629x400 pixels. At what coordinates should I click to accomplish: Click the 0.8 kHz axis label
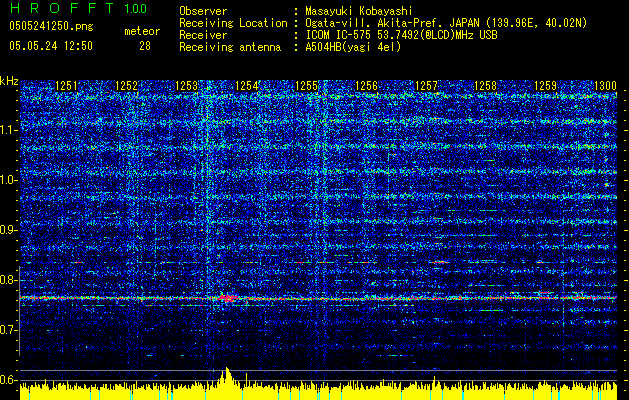click(8, 280)
